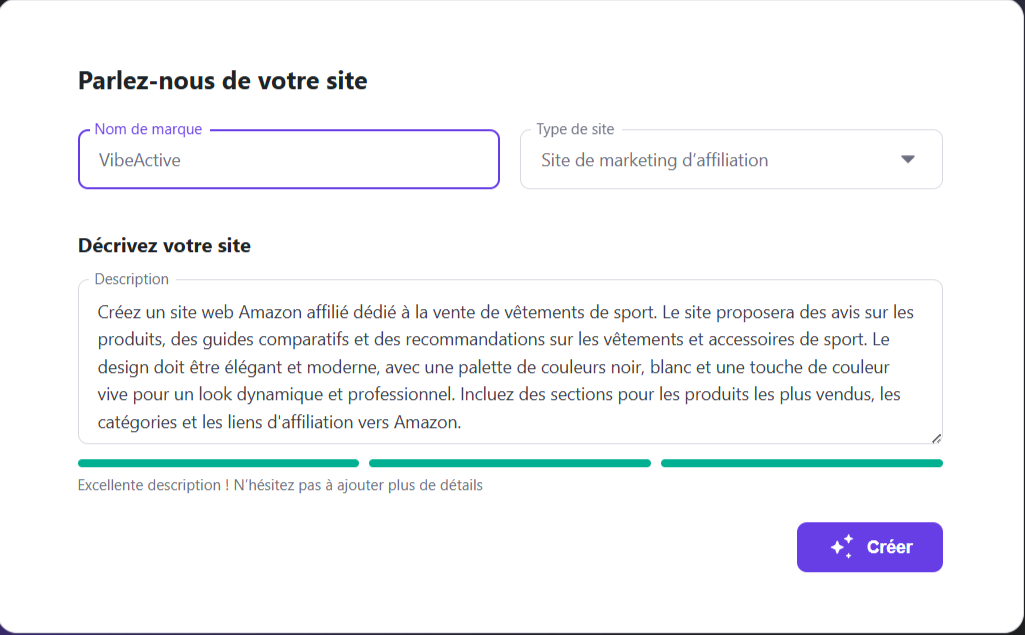Click the rightmost progress indicator bar
Screen dimensions: 1025x635
[x=801, y=463]
